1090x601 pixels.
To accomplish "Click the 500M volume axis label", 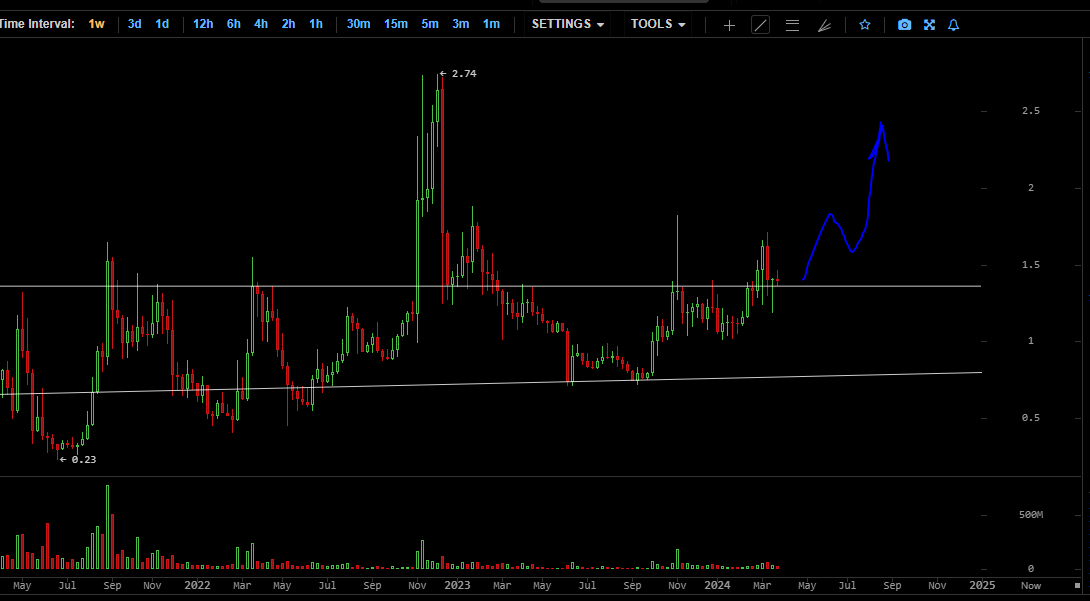I will 1031,515.
